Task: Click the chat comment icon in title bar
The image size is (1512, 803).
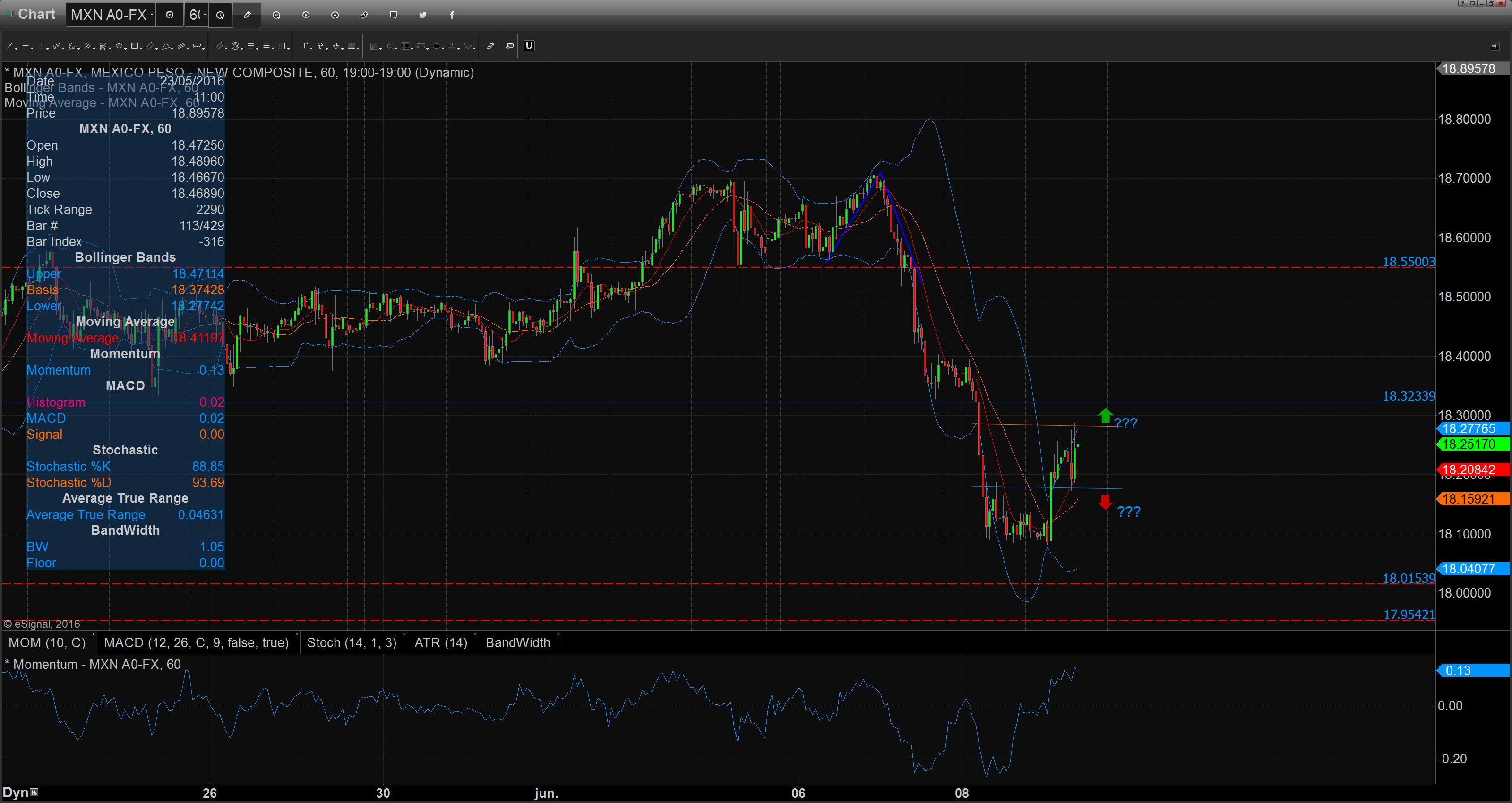Action: pos(393,15)
